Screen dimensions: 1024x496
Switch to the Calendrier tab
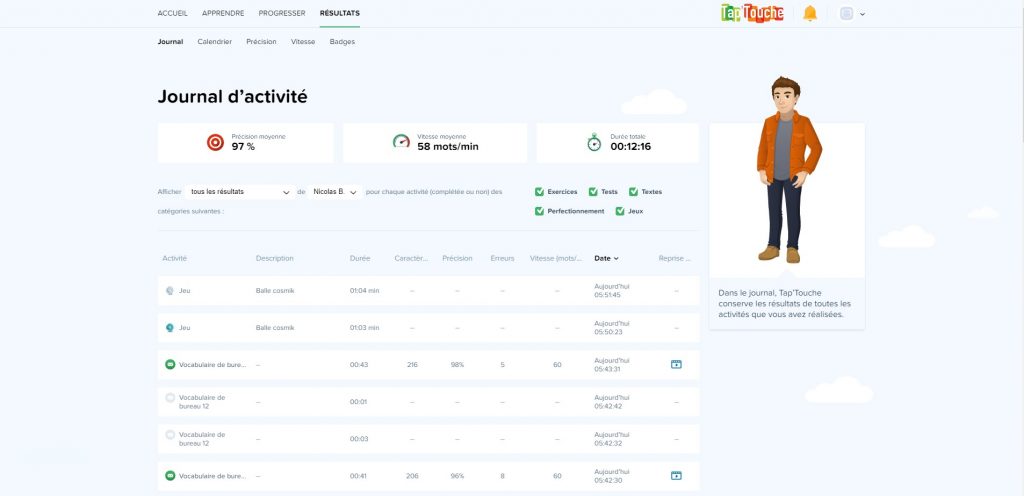click(215, 42)
